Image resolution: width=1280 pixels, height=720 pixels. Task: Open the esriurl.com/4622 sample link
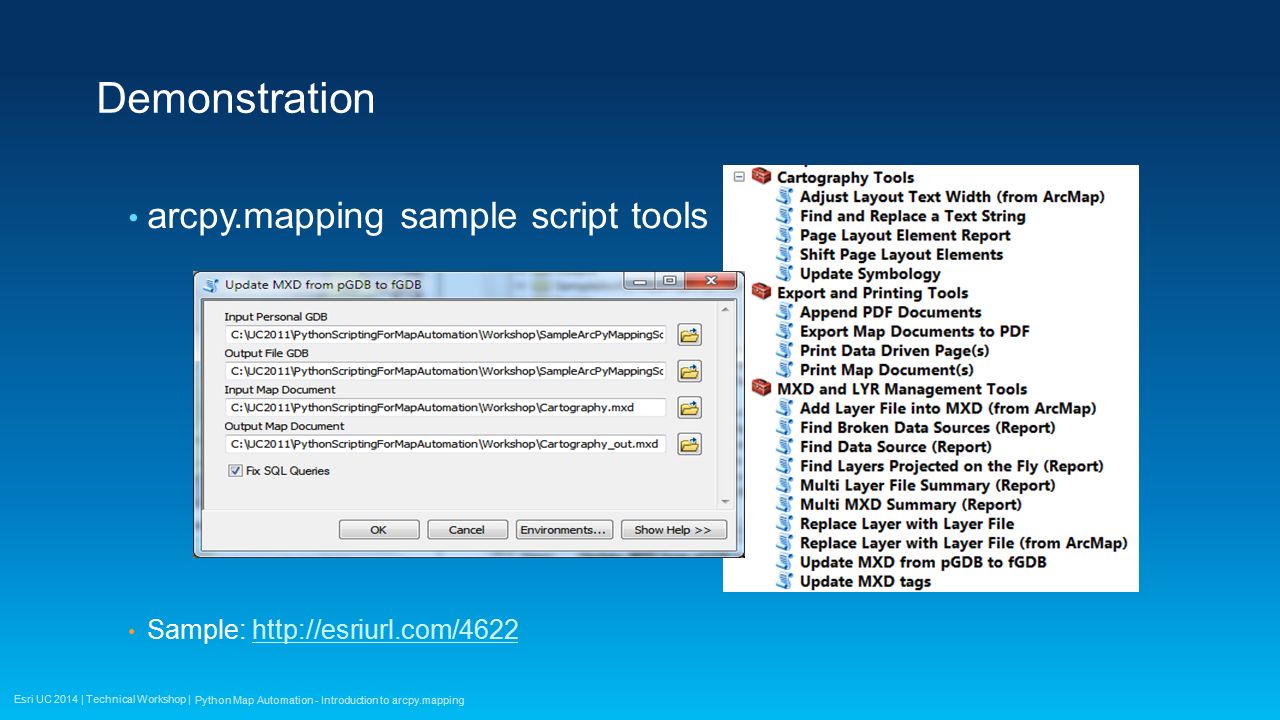(x=385, y=629)
